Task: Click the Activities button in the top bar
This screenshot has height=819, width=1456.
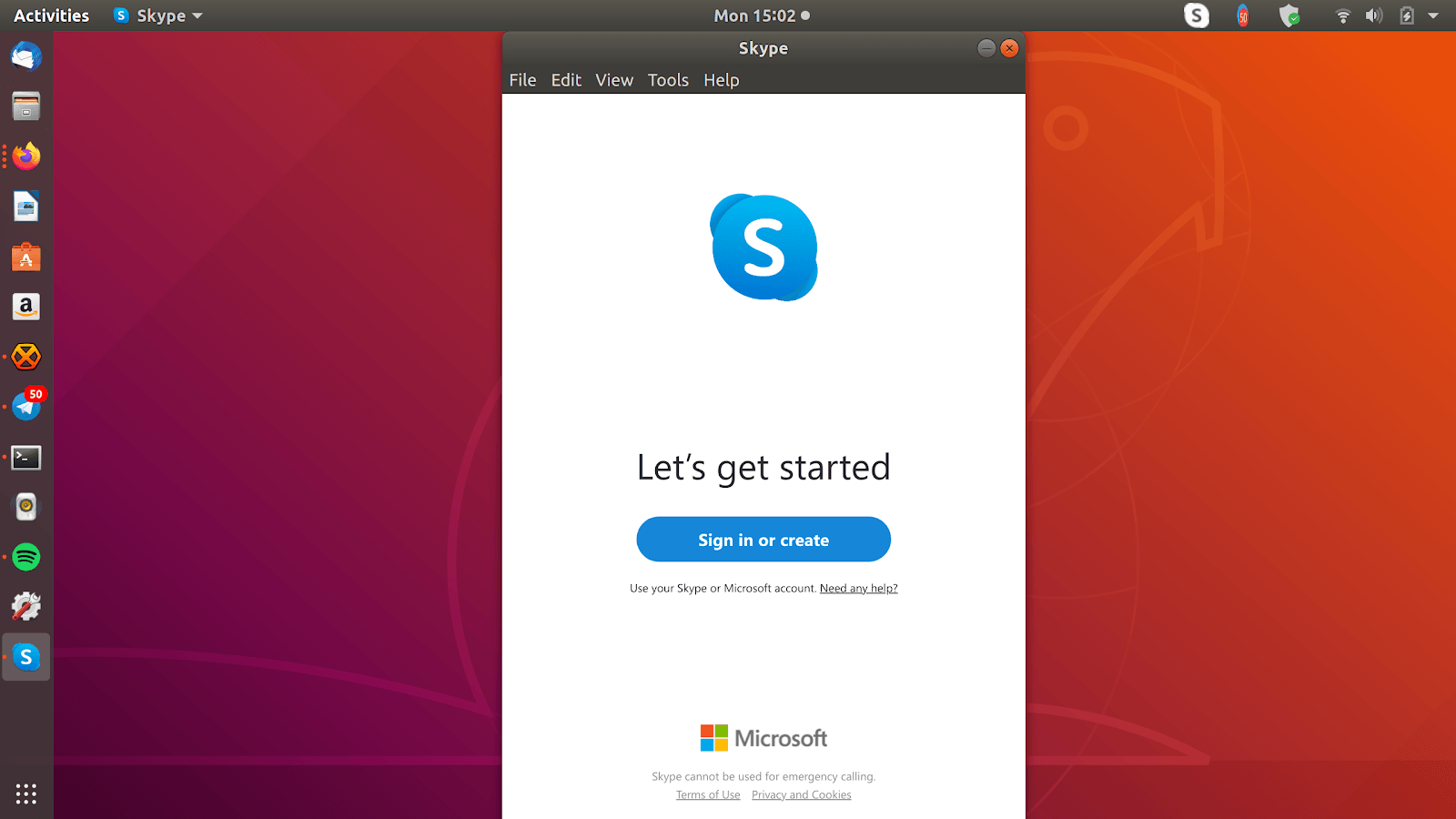Action: pos(52,15)
